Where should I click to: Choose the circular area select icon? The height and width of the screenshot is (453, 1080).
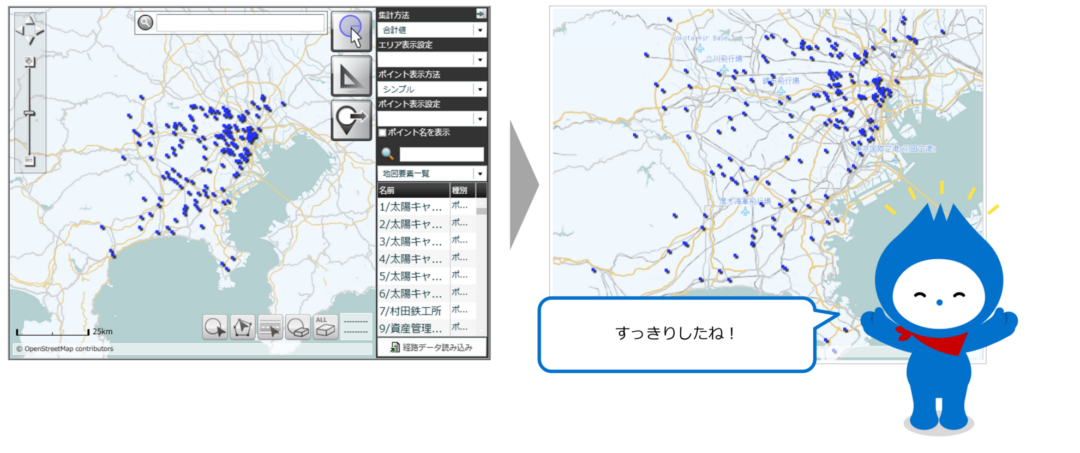pos(214,327)
